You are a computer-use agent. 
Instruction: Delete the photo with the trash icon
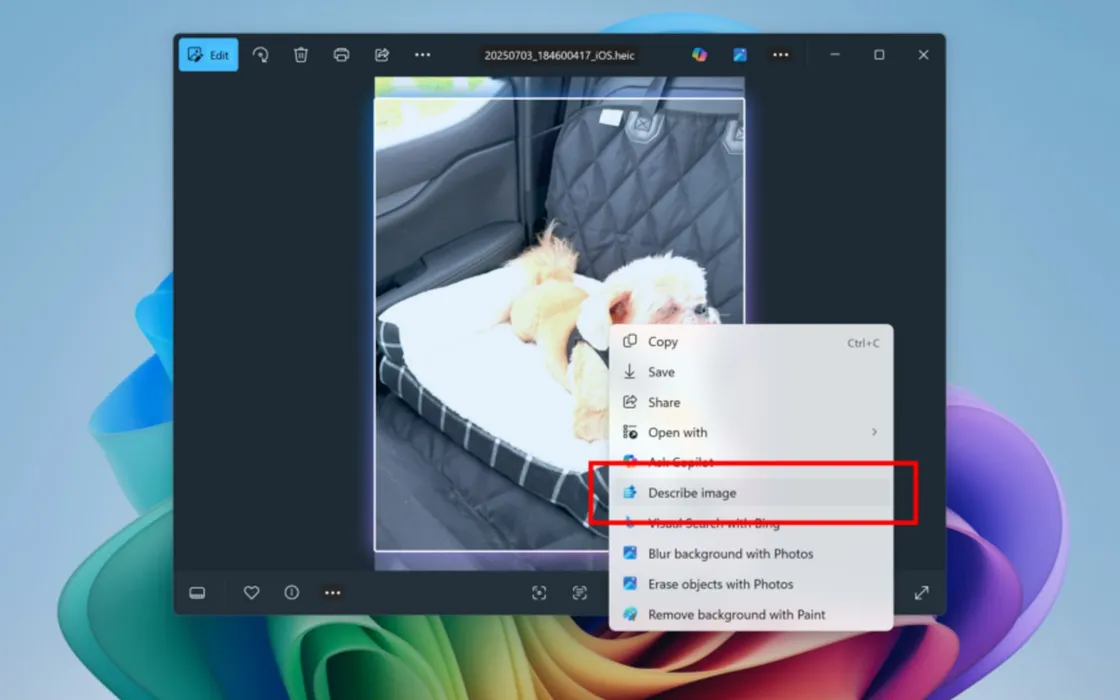pyautogui.click(x=301, y=55)
